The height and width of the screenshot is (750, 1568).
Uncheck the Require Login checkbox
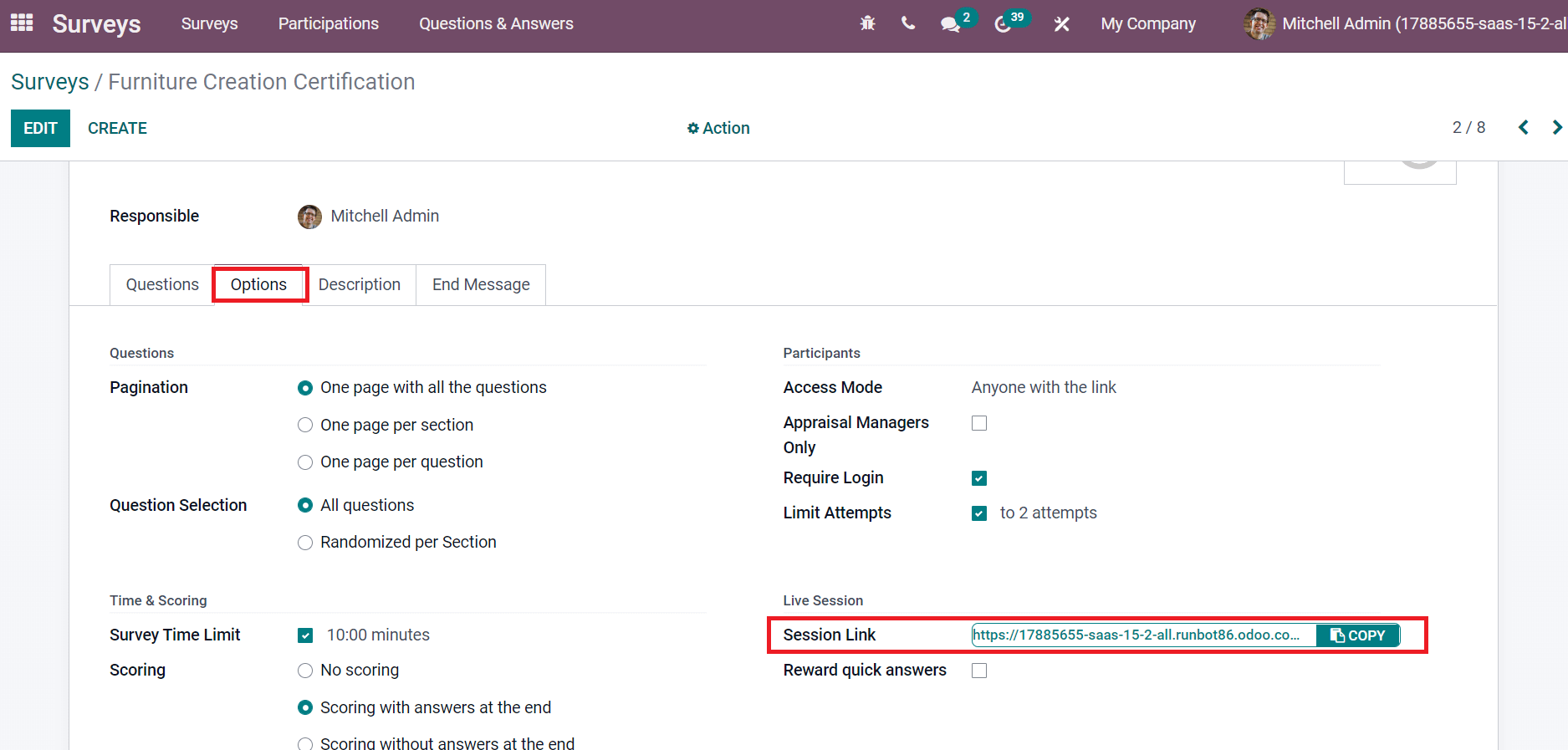[x=979, y=478]
